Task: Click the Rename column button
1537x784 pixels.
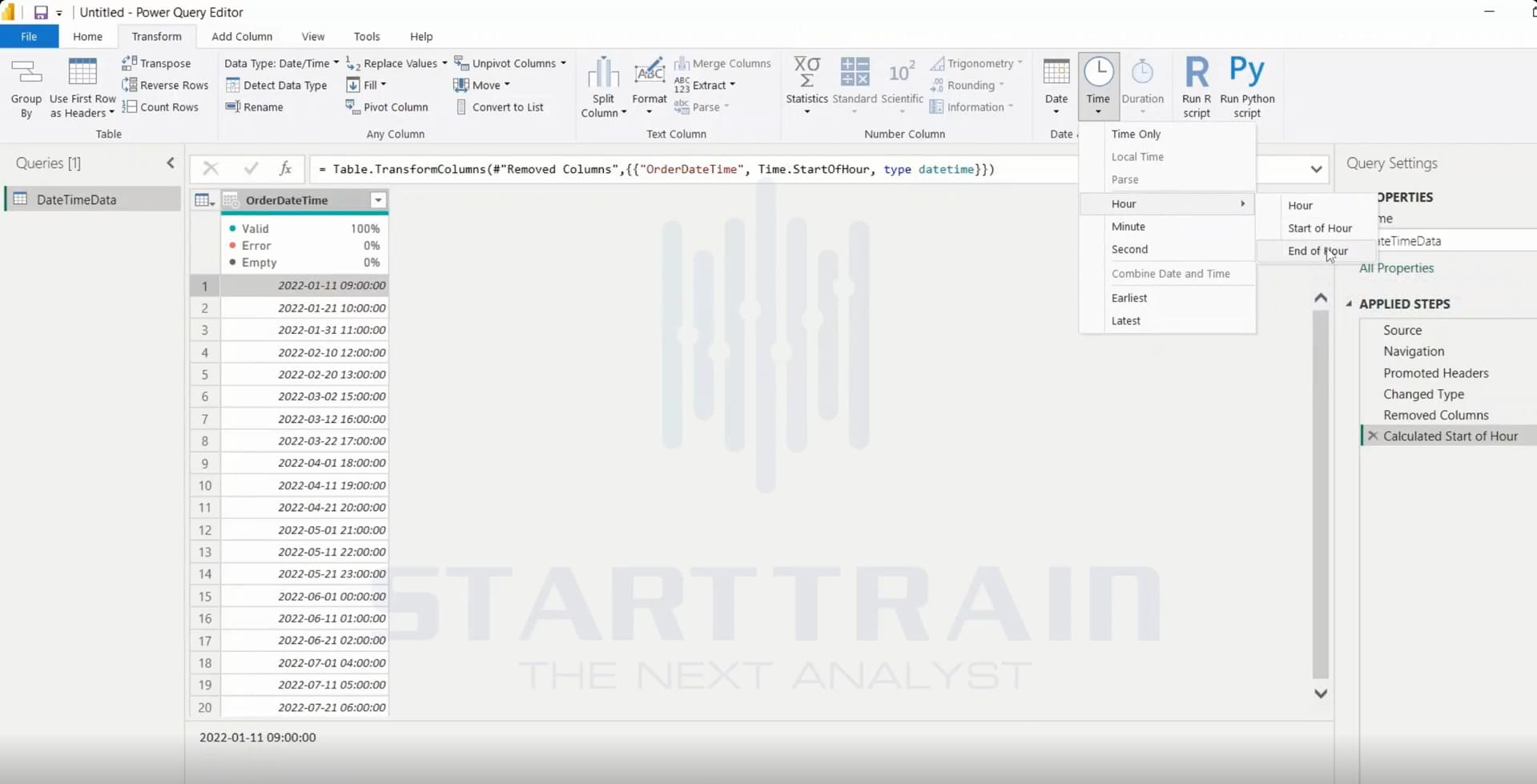Action: [x=255, y=107]
